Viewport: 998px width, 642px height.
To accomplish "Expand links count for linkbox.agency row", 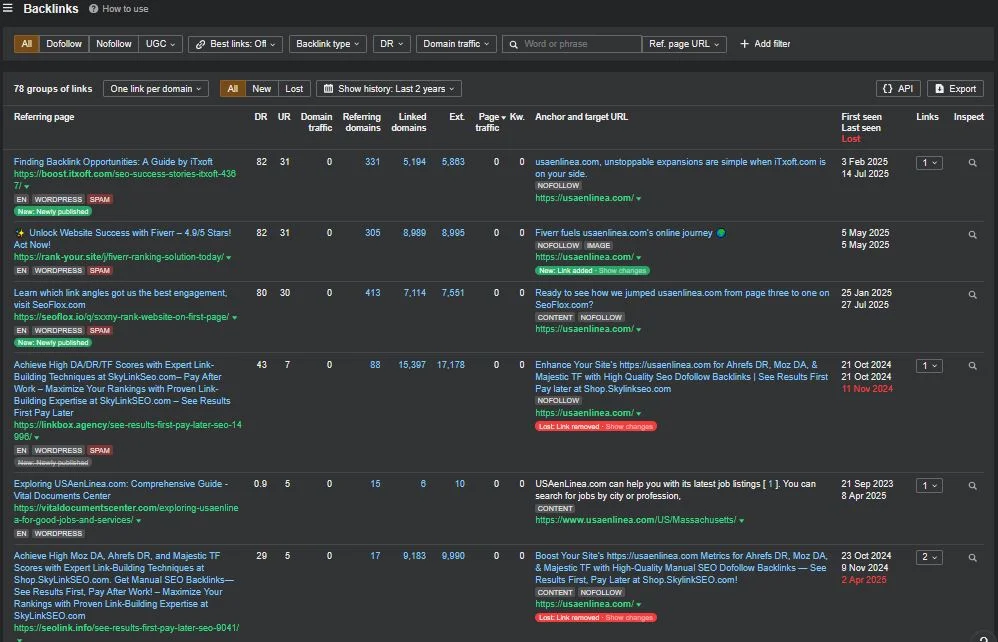I will 929,366.
